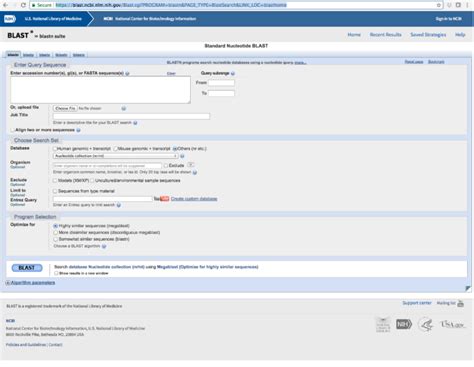
Task: Open the Create custom database link
Action: coord(194,199)
